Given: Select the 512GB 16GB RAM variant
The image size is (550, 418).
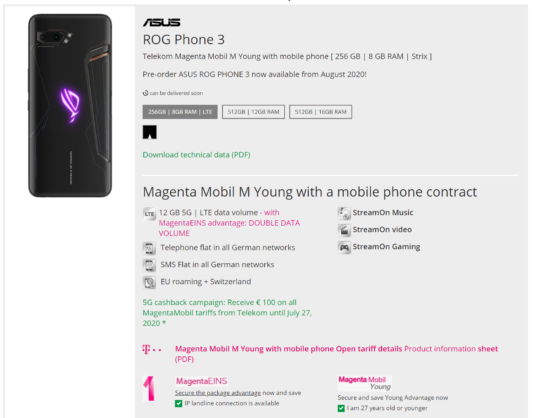Looking at the screenshot, I should 320,112.
